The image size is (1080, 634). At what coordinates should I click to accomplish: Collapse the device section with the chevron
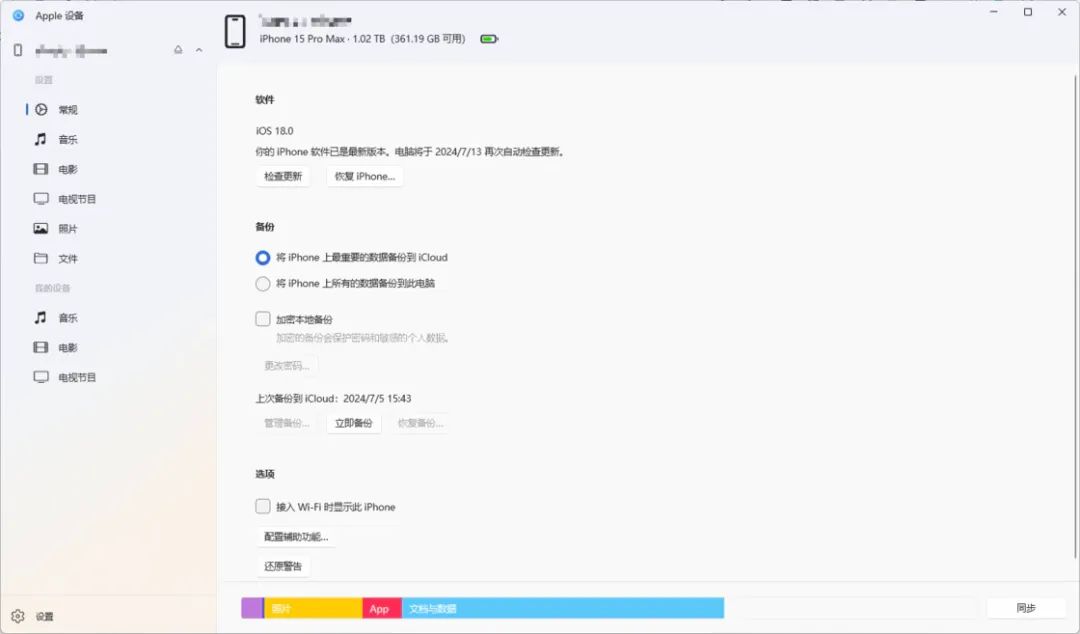(x=199, y=50)
